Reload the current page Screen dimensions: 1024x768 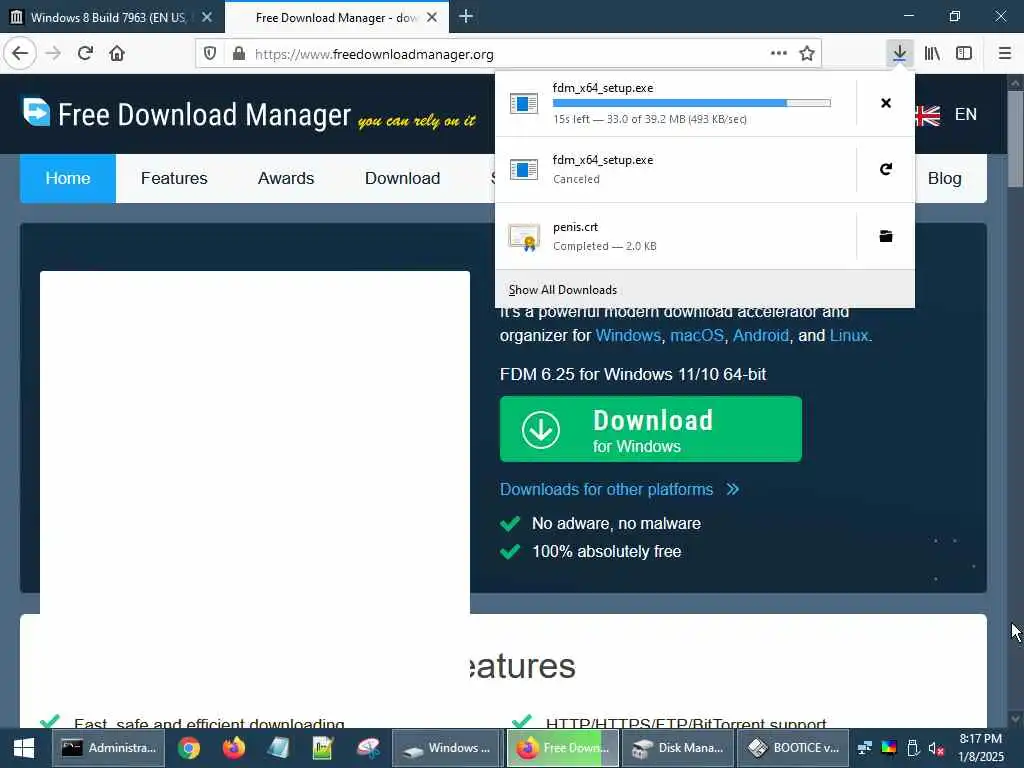click(x=85, y=54)
